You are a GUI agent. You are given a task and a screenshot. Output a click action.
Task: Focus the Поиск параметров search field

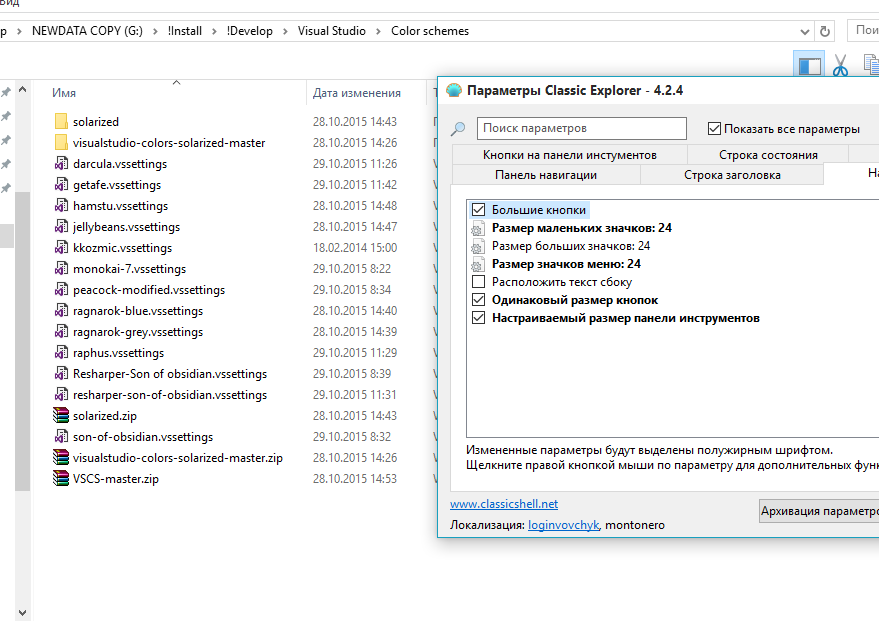[581, 128]
